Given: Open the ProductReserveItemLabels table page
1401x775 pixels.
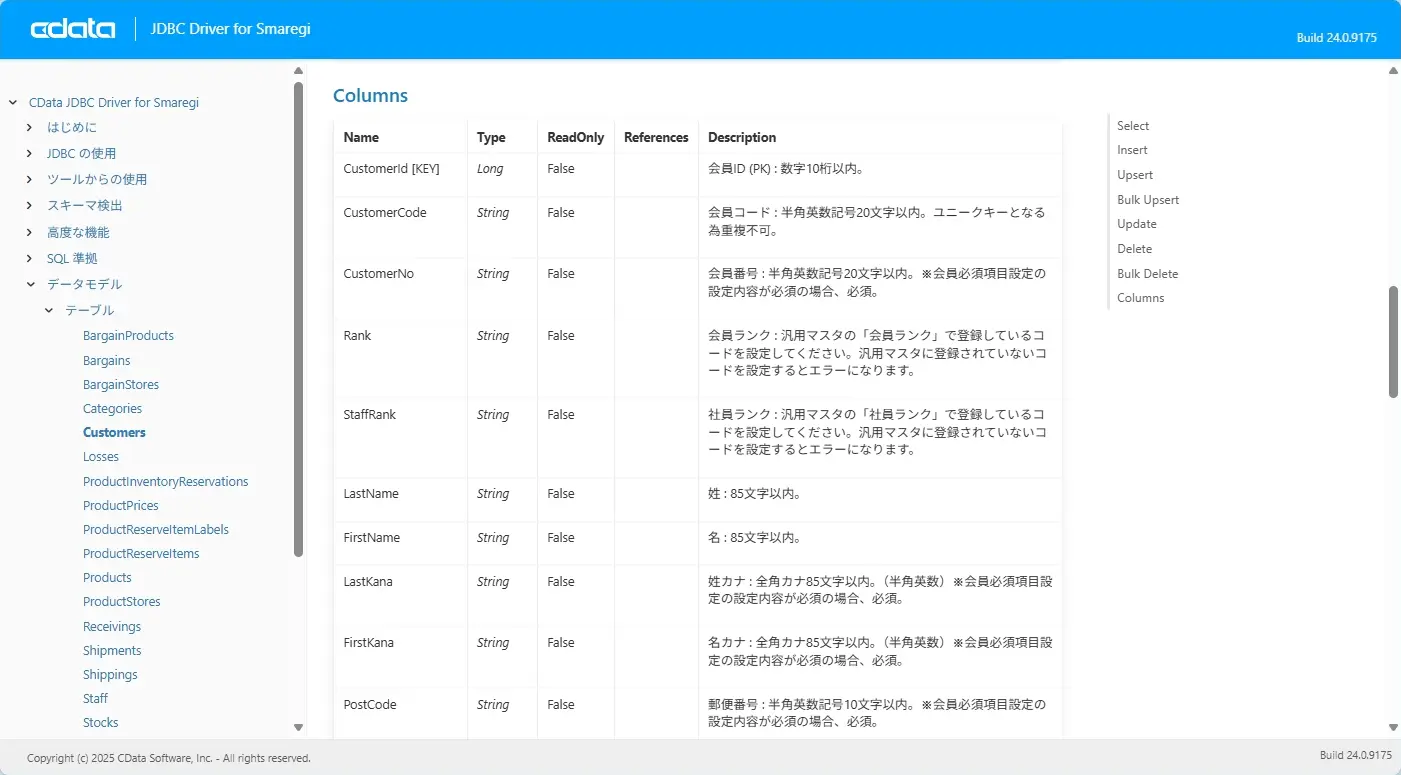Looking at the screenshot, I should 156,529.
